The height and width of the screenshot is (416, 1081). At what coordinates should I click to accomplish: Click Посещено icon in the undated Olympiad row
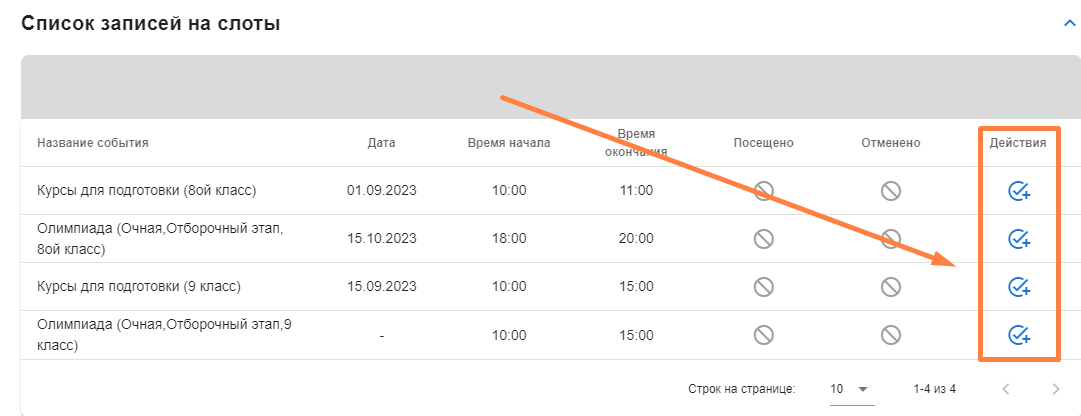763,335
